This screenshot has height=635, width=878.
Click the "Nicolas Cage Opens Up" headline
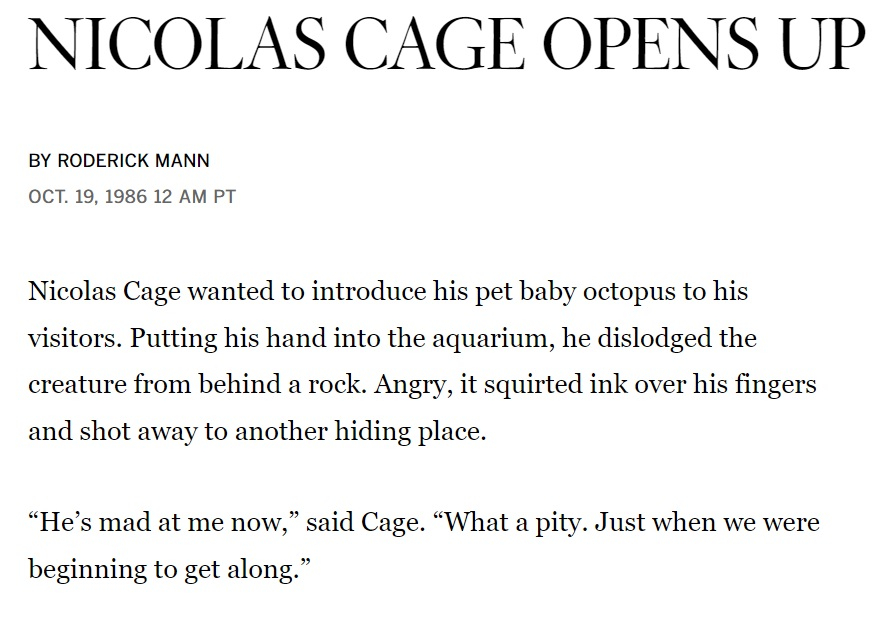[x=447, y=45]
